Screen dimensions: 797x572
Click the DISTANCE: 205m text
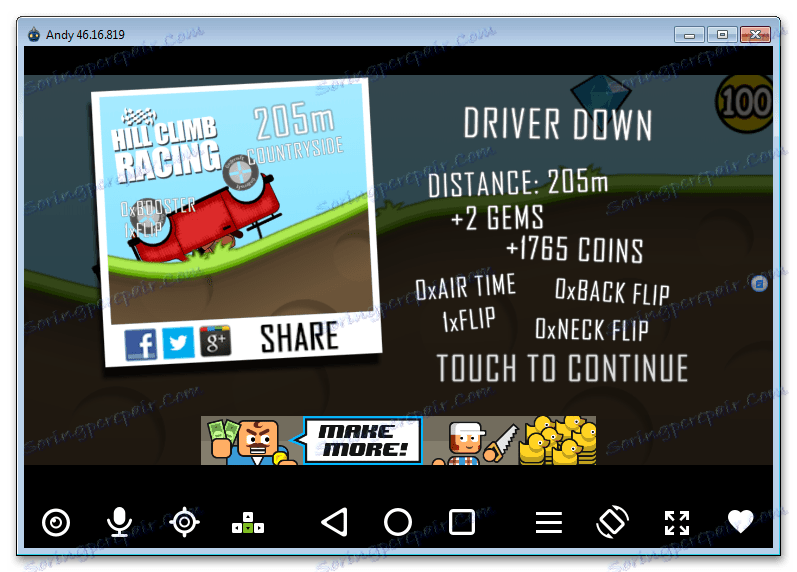517,182
